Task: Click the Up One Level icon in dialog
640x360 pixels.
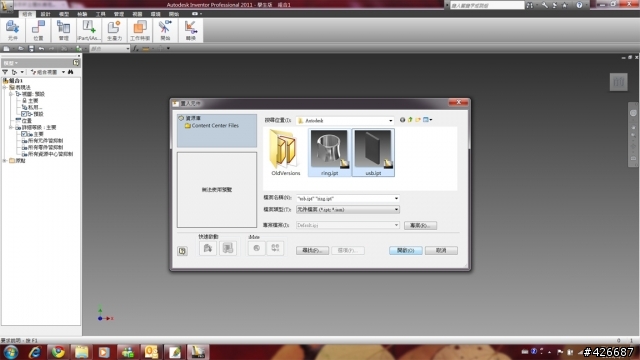Action: pyautogui.click(x=410, y=120)
